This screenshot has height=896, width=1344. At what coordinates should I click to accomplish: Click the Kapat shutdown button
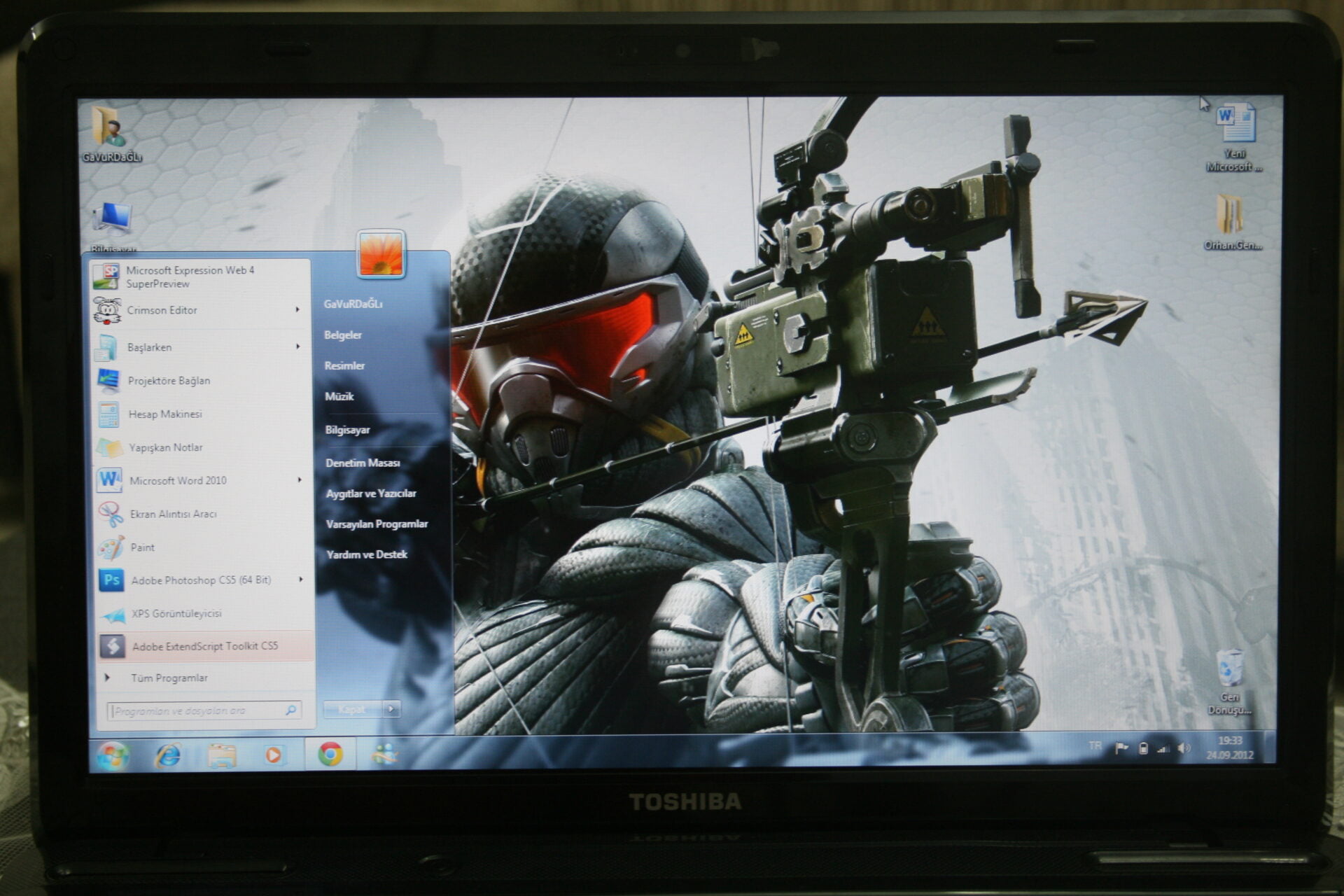[353, 709]
